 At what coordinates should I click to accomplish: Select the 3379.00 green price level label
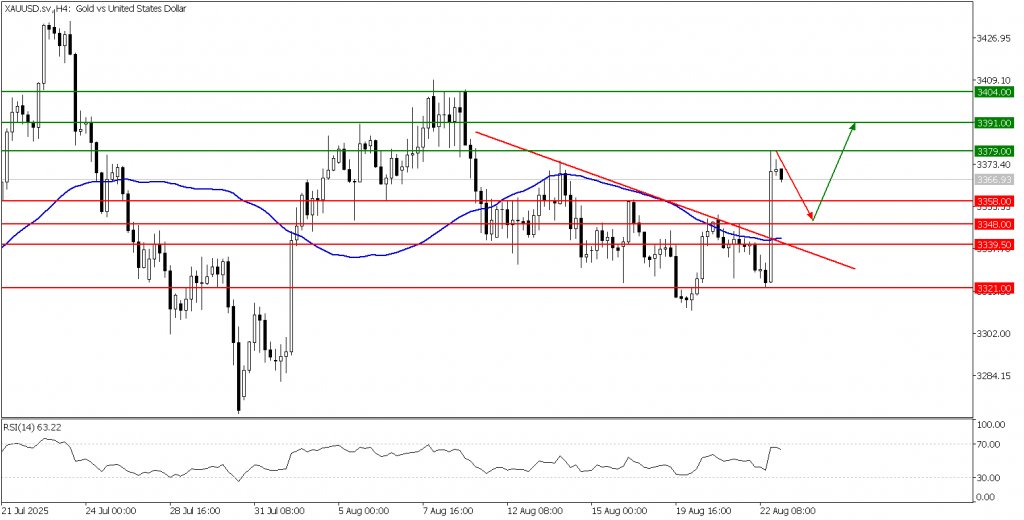pyautogui.click(x=994, y=151)
